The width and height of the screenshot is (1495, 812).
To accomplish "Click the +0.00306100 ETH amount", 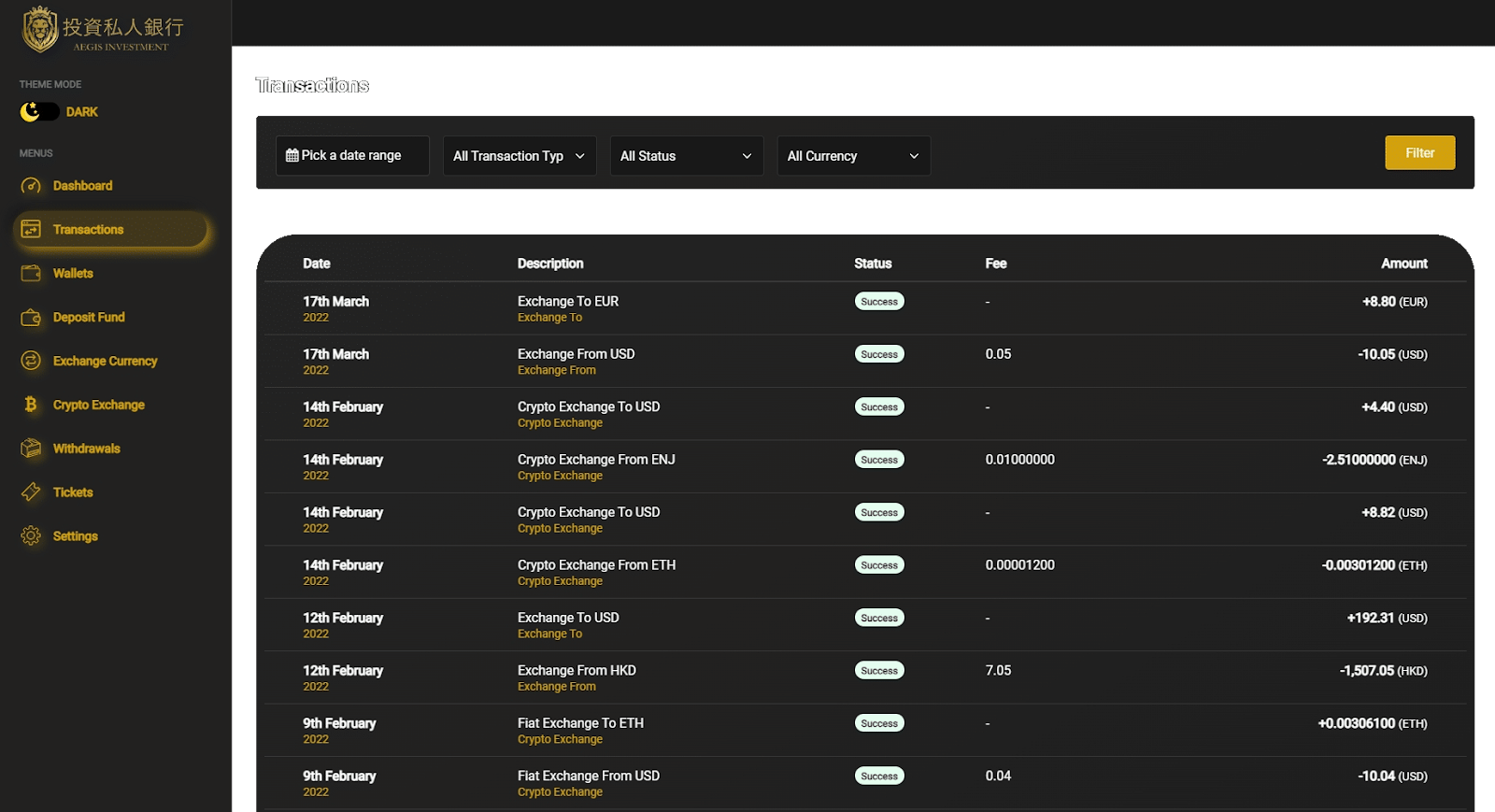I will [1373, 723].
